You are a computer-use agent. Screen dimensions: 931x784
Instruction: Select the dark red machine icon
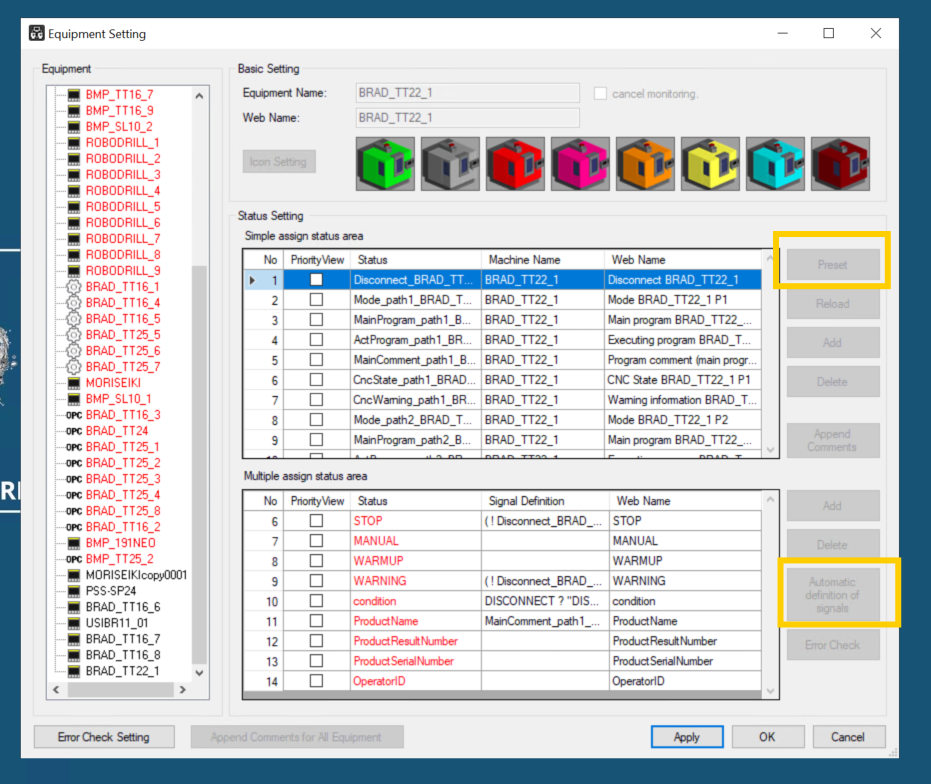[840, 164]
